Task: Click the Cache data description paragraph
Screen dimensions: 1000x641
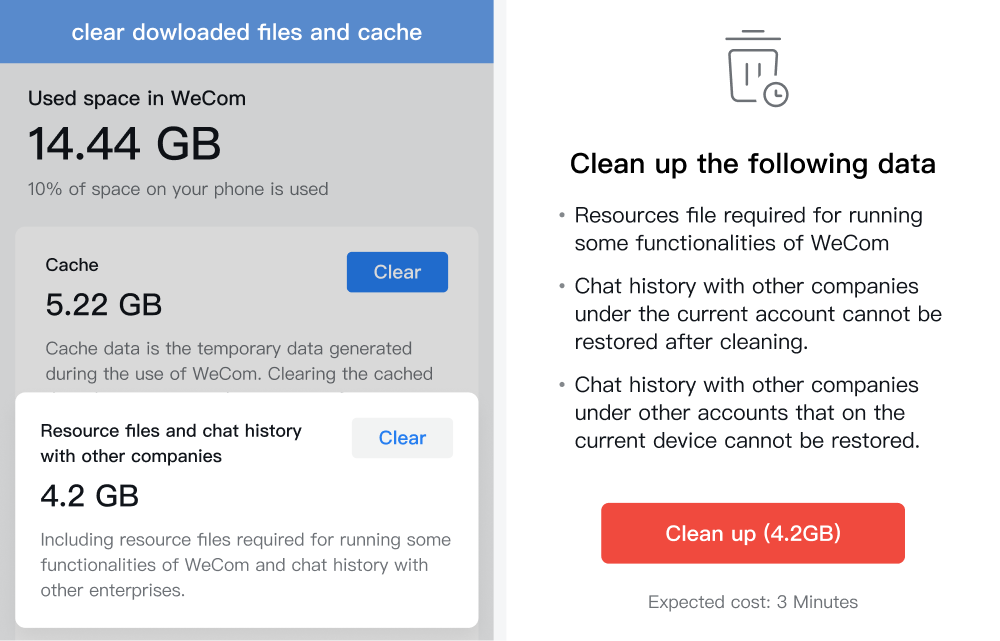Action: click(239, 361)
